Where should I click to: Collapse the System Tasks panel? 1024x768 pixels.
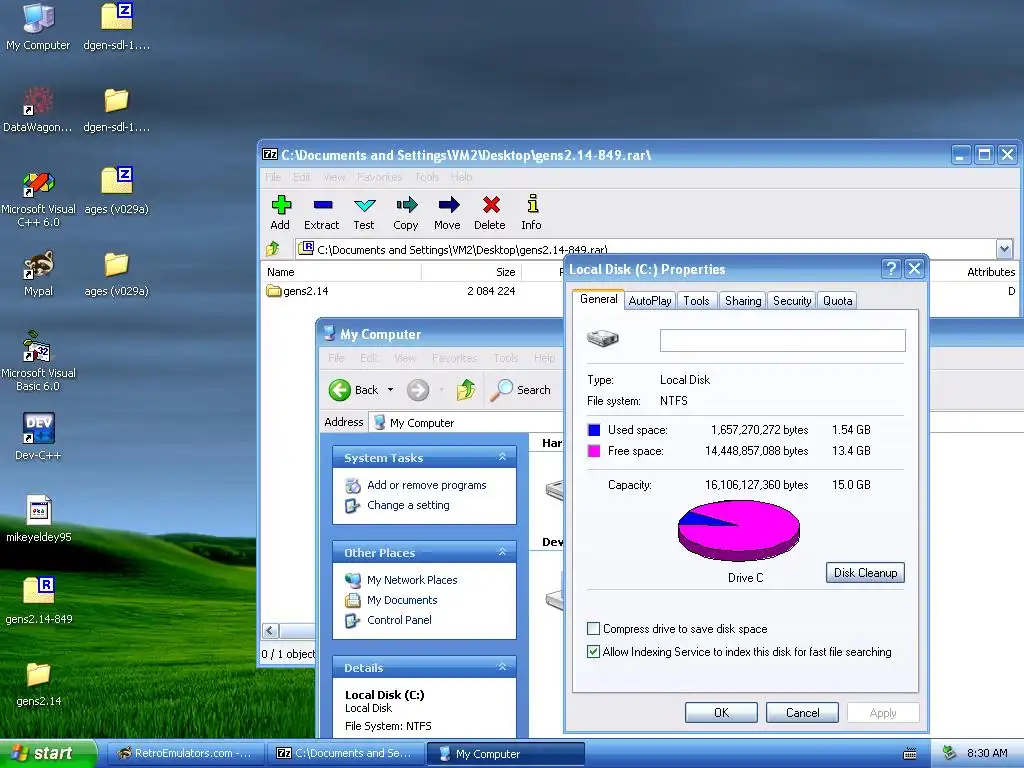click(x=502, y=457)
